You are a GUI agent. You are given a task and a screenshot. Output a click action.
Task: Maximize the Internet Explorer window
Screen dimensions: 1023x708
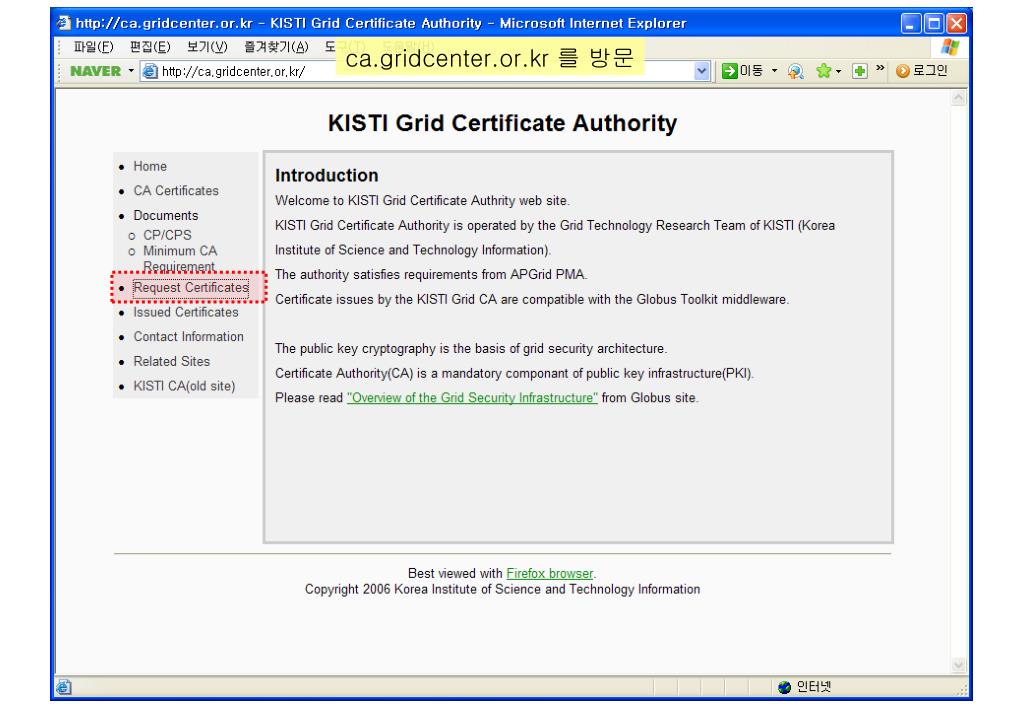[934, 23]
